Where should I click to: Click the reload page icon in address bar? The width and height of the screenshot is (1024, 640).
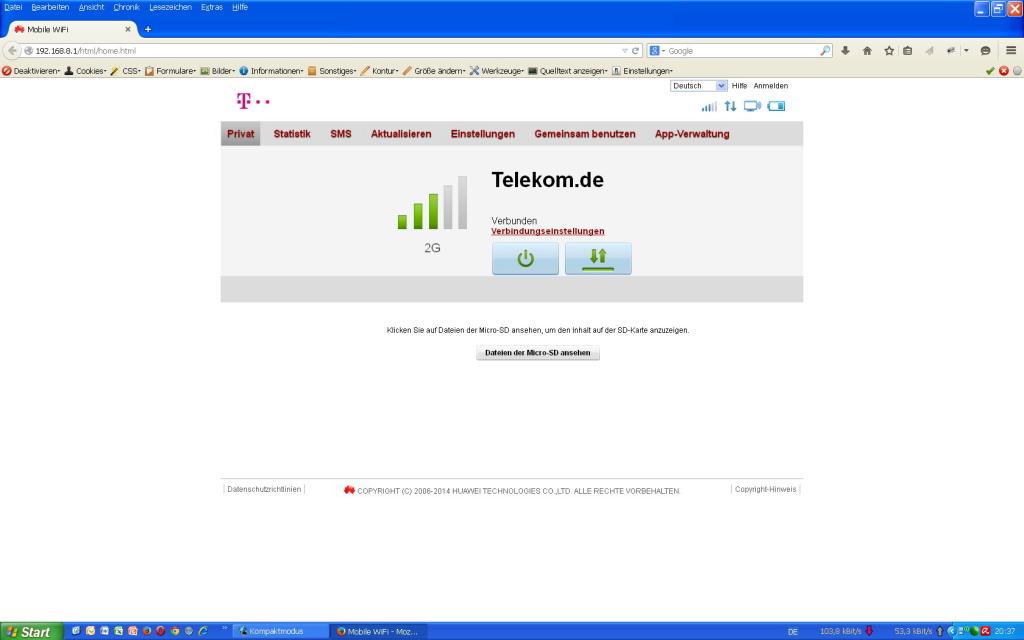[635, 50]
